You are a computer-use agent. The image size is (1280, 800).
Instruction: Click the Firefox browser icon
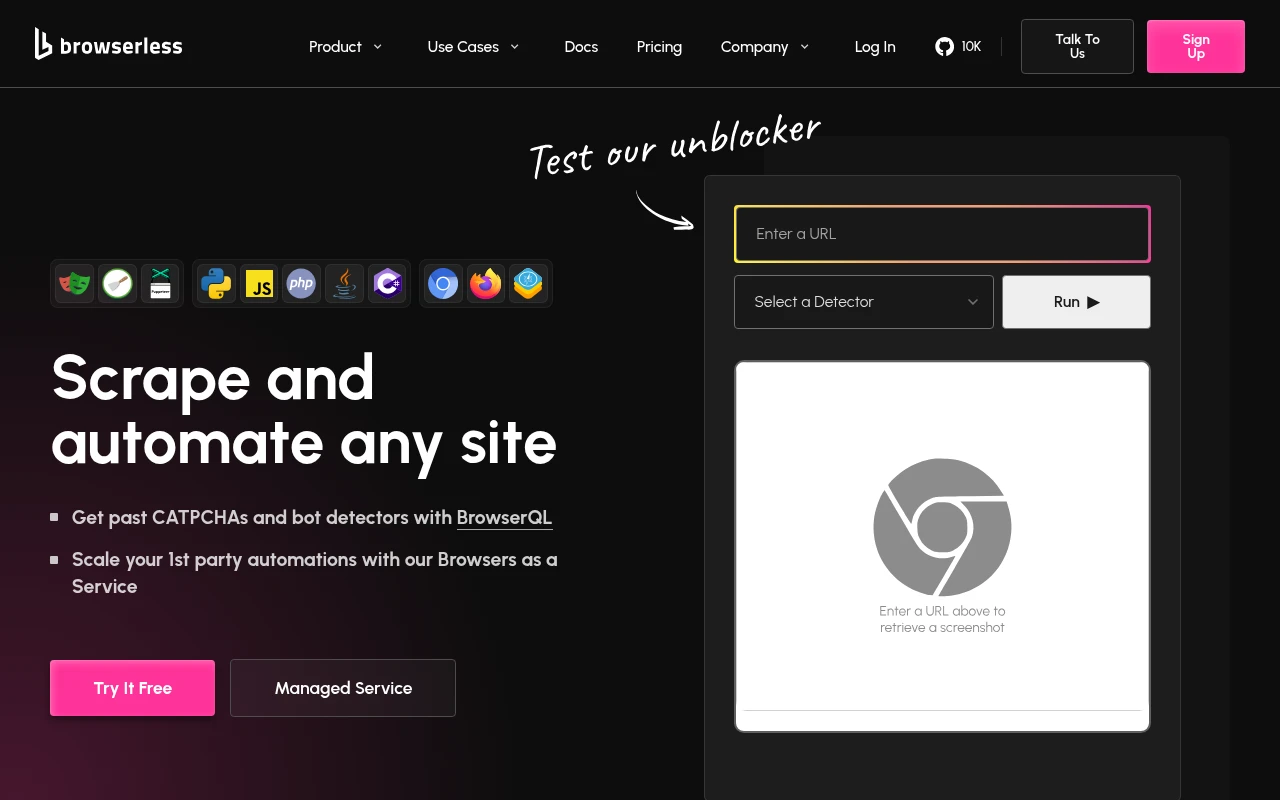(x=486, y=283)
